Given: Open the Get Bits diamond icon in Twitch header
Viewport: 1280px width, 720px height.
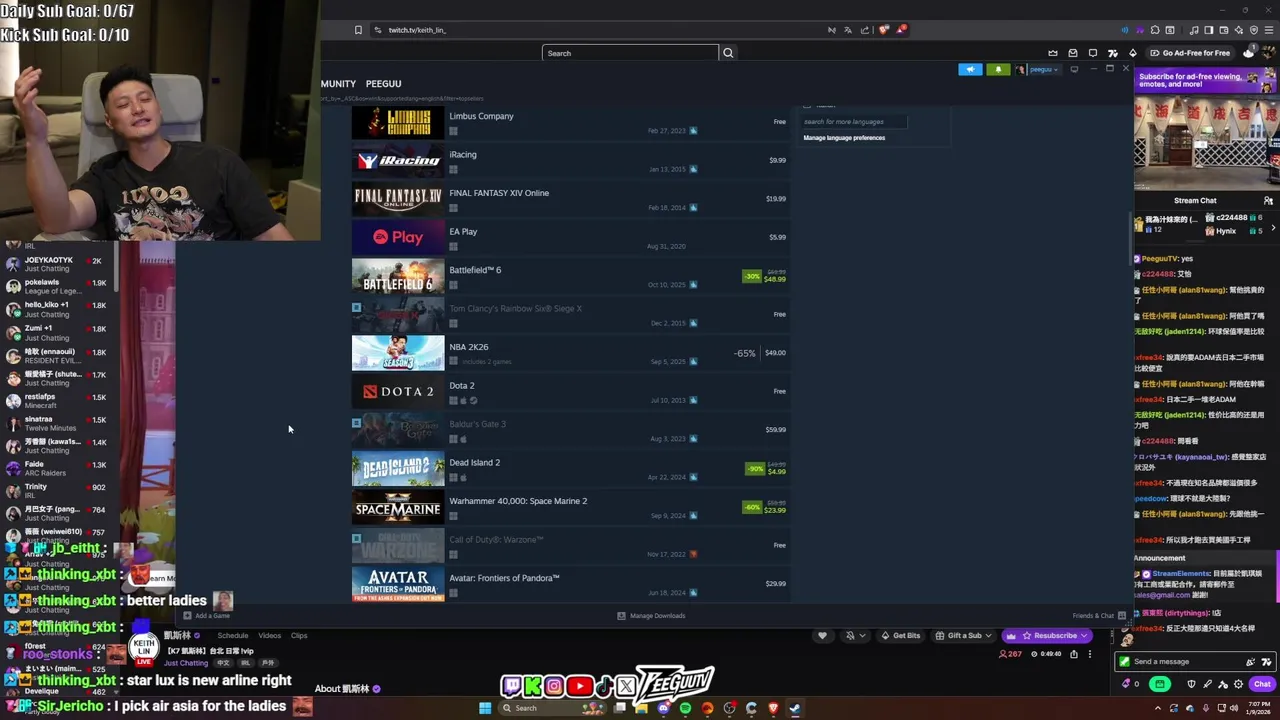Looking at the screenshot, I should (x=1133, y=53).
